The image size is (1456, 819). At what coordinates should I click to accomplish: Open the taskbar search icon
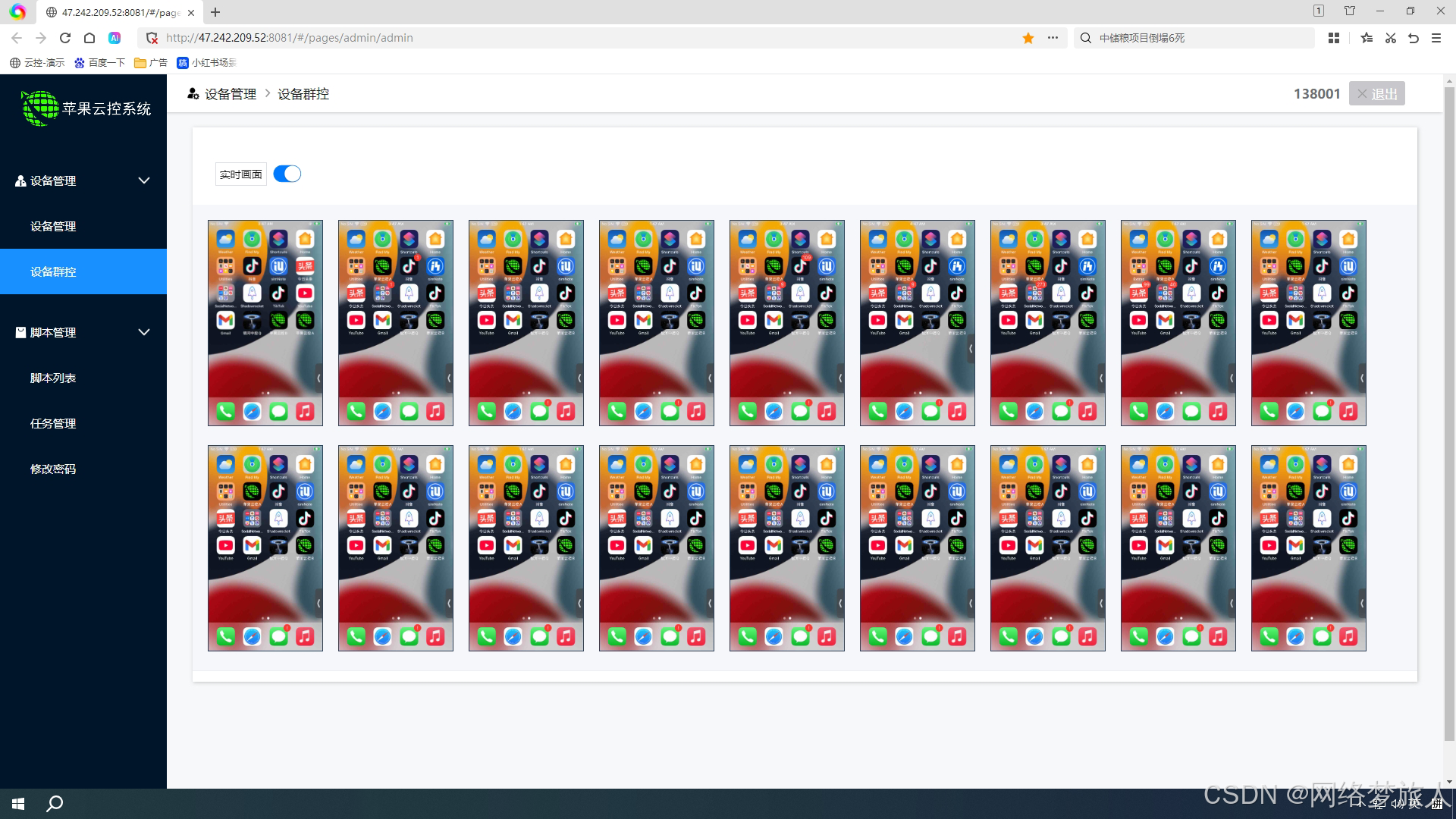click(55, 804)
